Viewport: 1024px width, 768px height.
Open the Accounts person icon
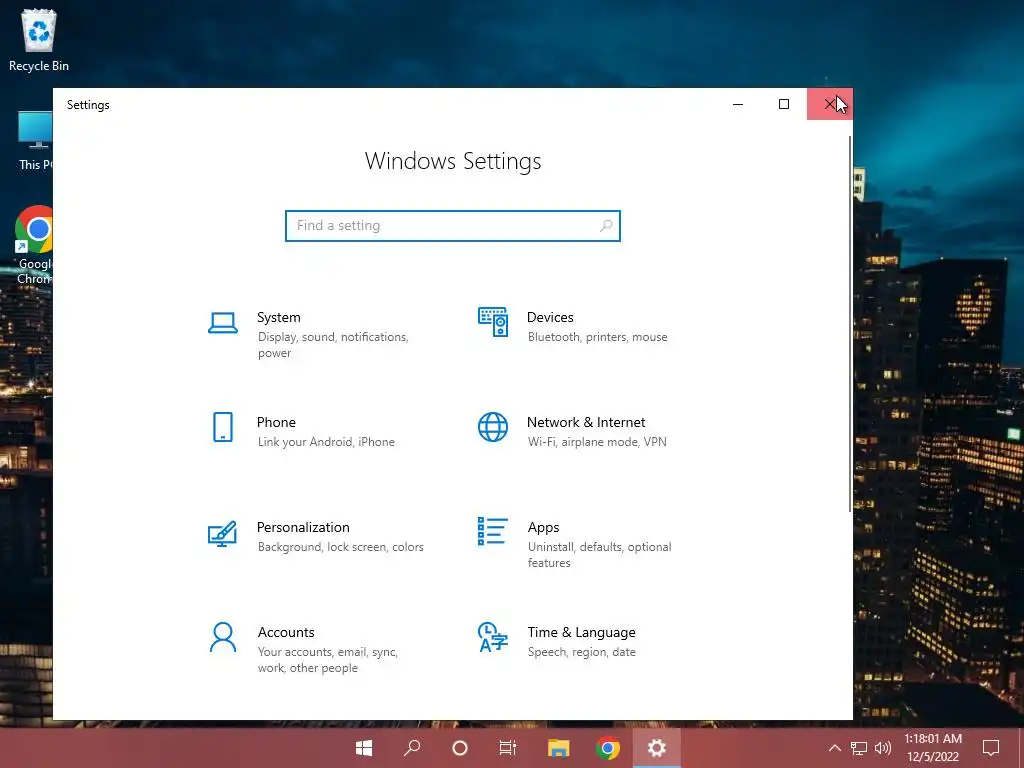[223, 637]
